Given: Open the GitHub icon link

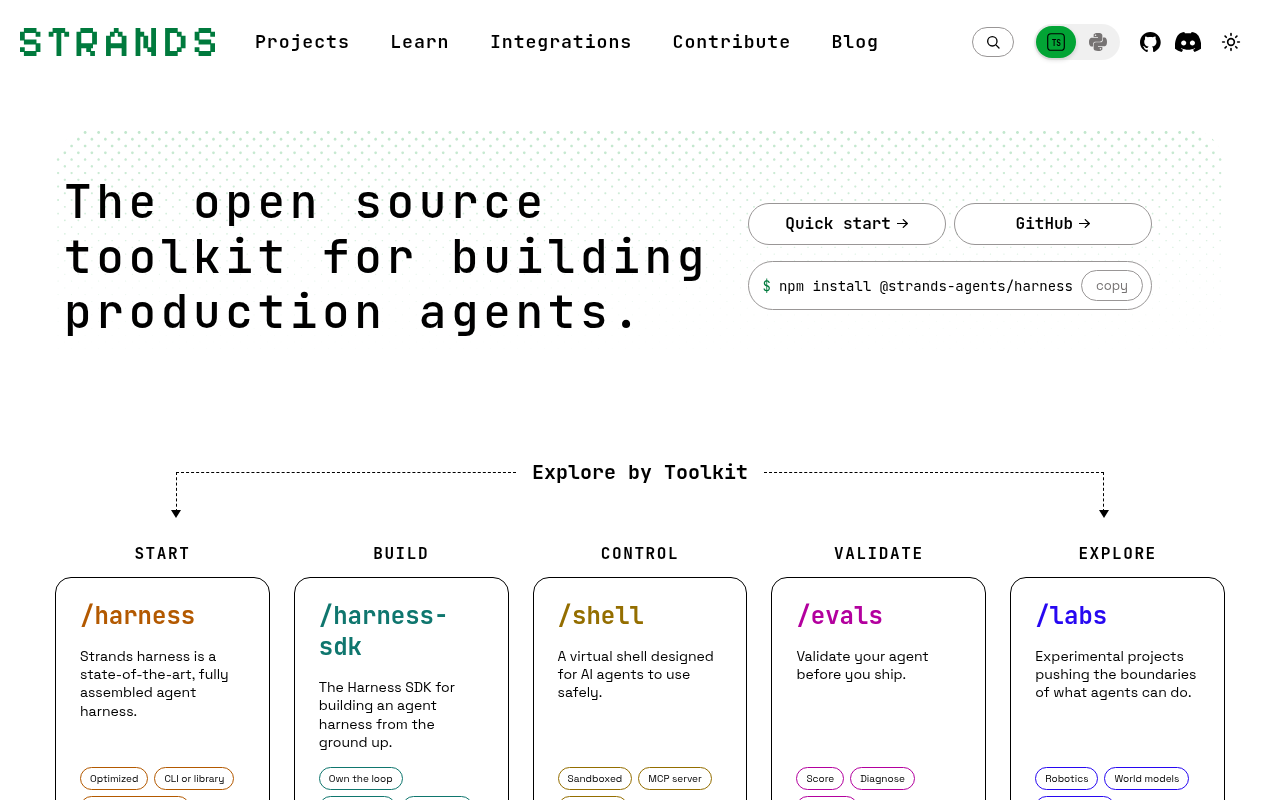Looking at the screenshot, I should [1150, 42].
